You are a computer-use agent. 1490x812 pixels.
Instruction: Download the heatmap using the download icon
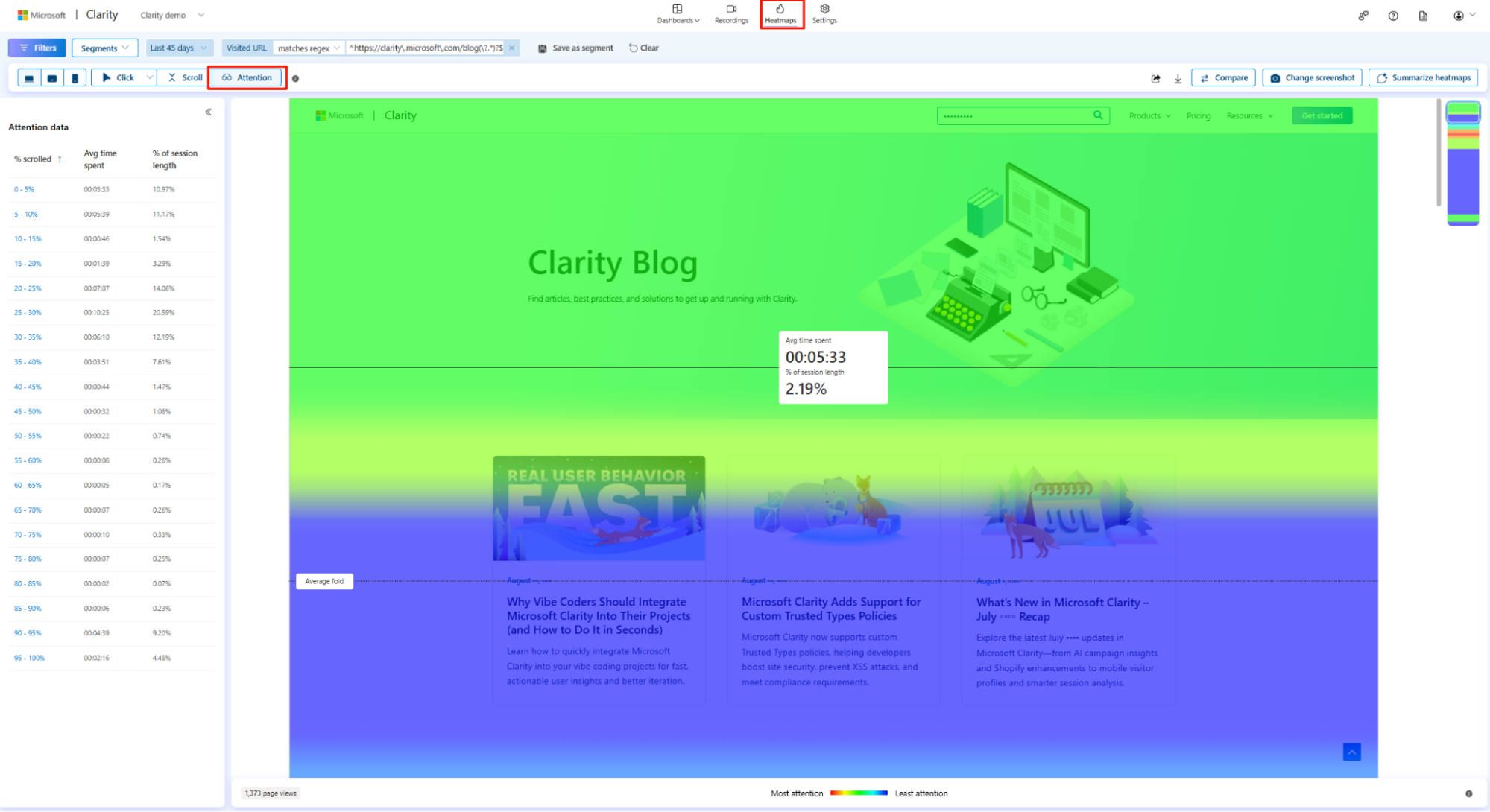point(1178,77)
